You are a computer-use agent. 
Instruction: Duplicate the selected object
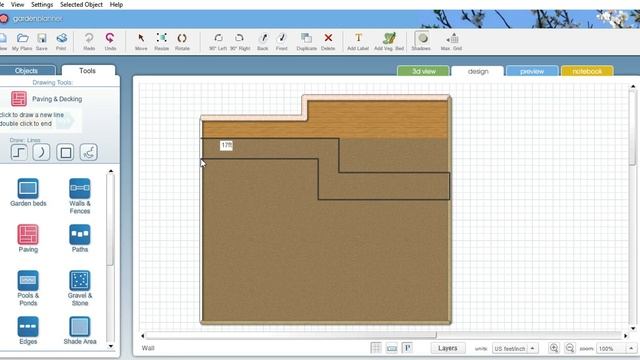(306, 38)
